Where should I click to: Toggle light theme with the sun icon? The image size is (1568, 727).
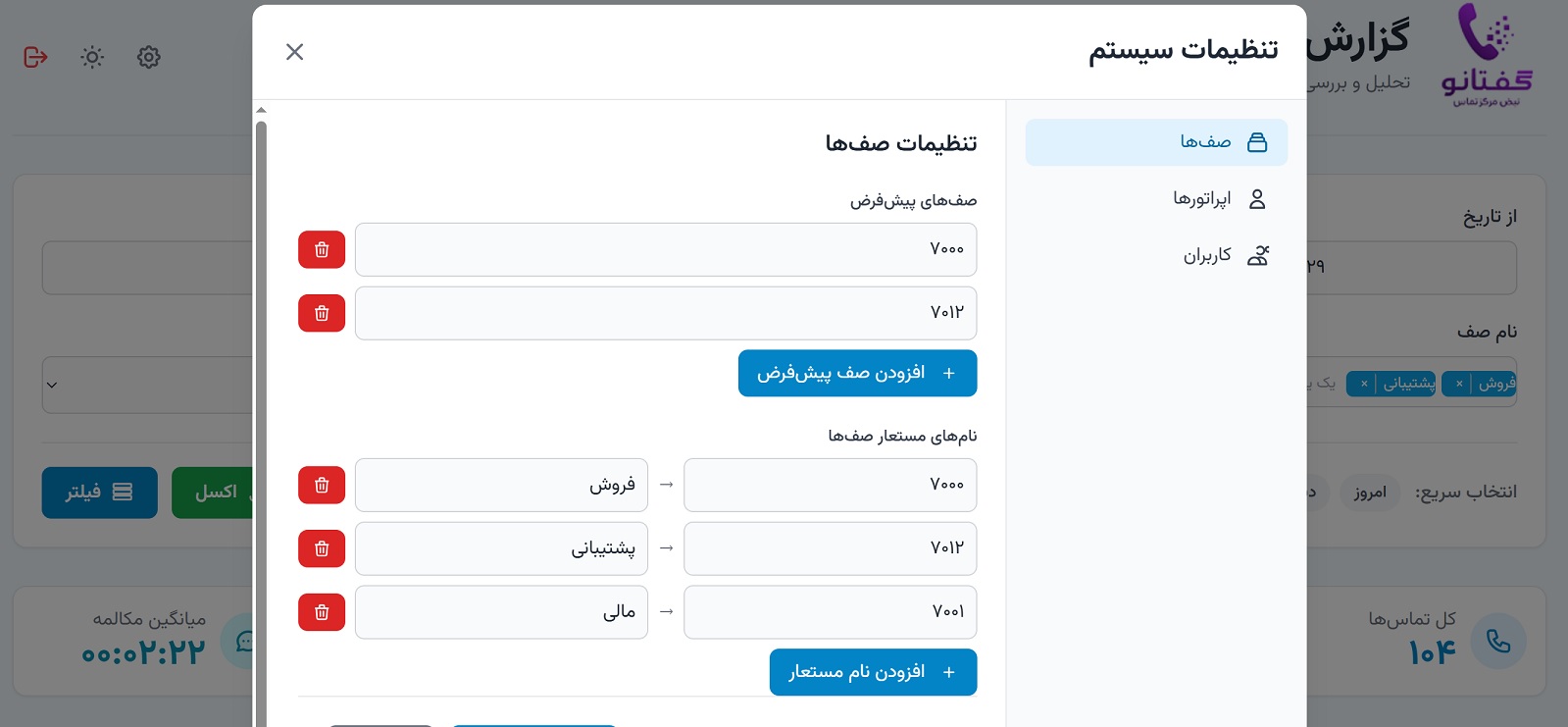pyautogui.click(x=91, y=57)
